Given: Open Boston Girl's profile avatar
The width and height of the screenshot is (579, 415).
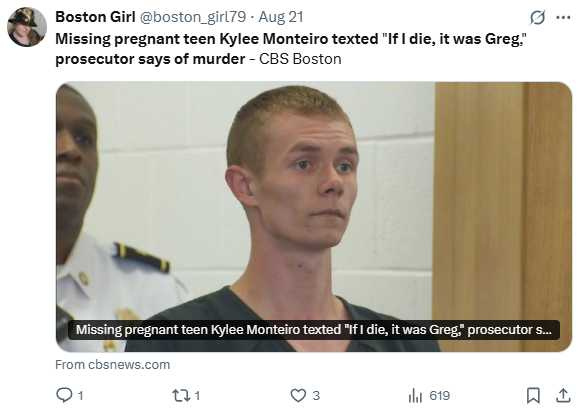Looking at the screenshot, I should pos(27,27).
